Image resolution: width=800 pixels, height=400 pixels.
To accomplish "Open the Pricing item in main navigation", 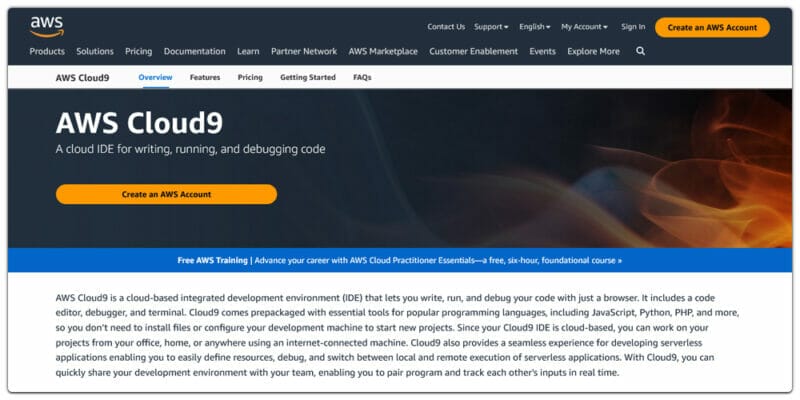I will [x=139, y=52].
